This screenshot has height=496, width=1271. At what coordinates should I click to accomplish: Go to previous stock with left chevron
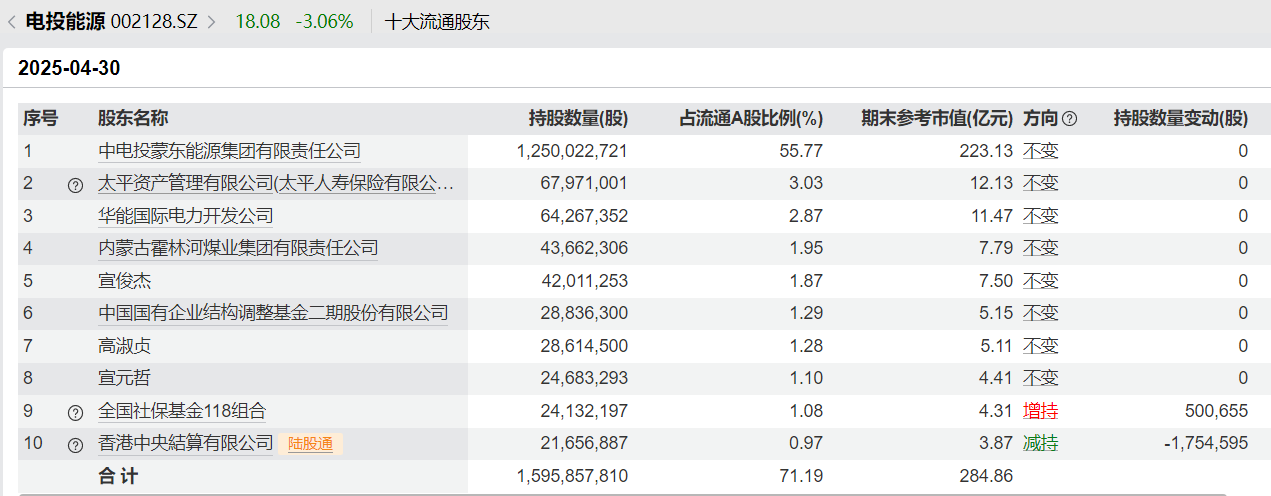pyautogui.click(x=11, y=21)
